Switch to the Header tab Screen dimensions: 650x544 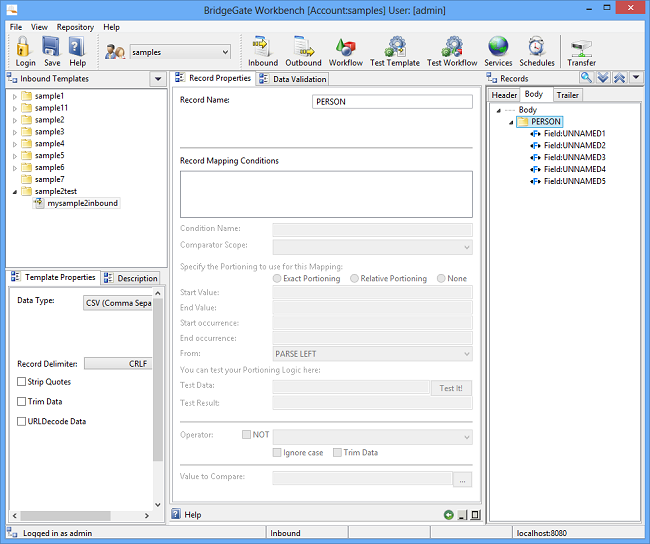point(504,95)
